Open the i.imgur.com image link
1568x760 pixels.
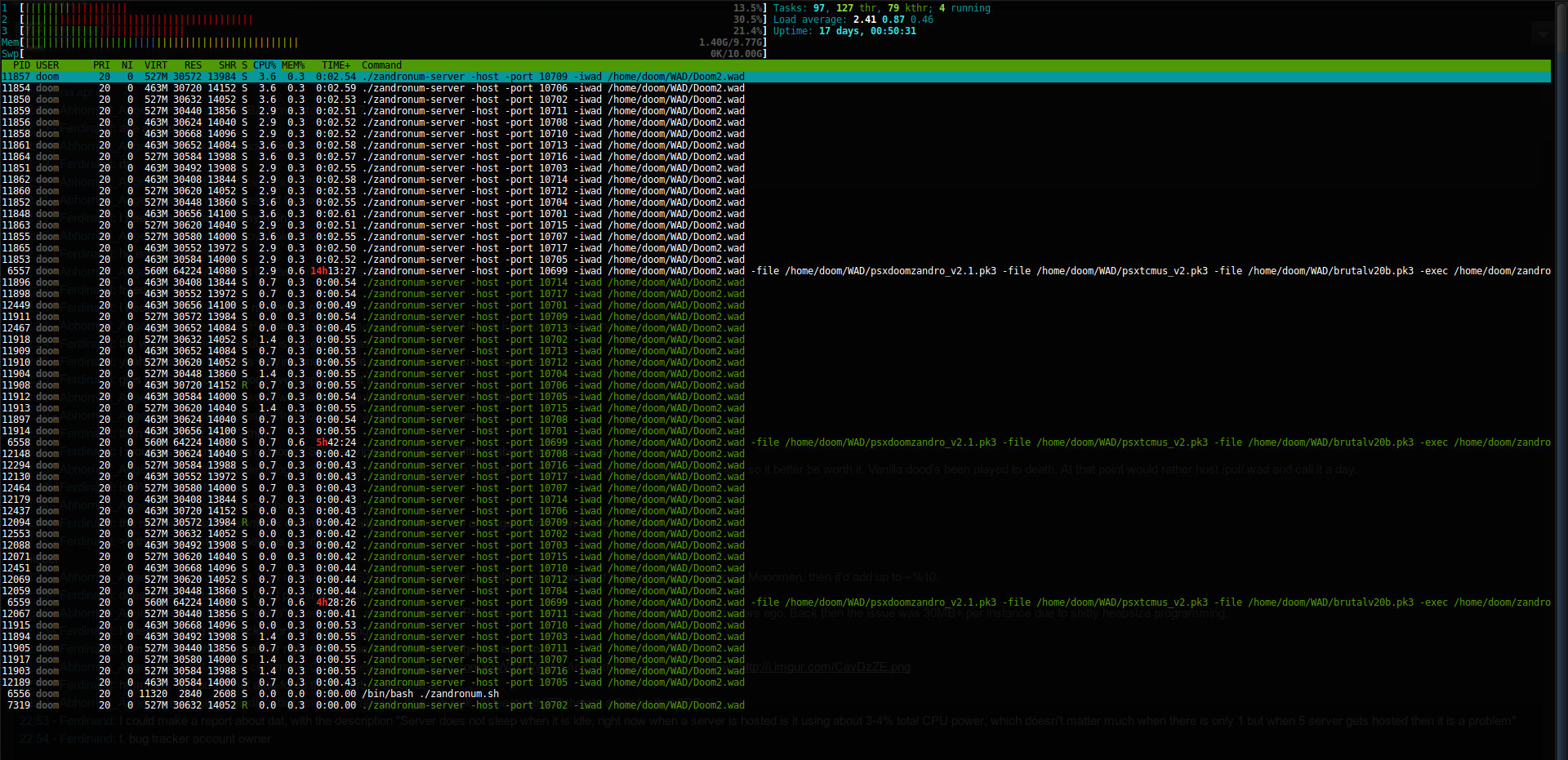829,667
